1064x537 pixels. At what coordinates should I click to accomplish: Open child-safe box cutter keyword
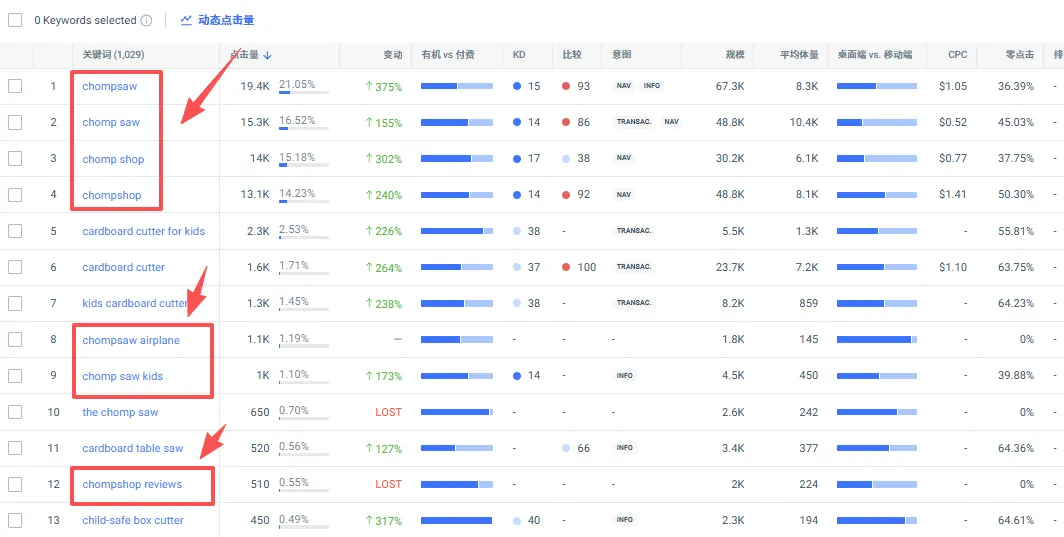[x=133, y=521]
